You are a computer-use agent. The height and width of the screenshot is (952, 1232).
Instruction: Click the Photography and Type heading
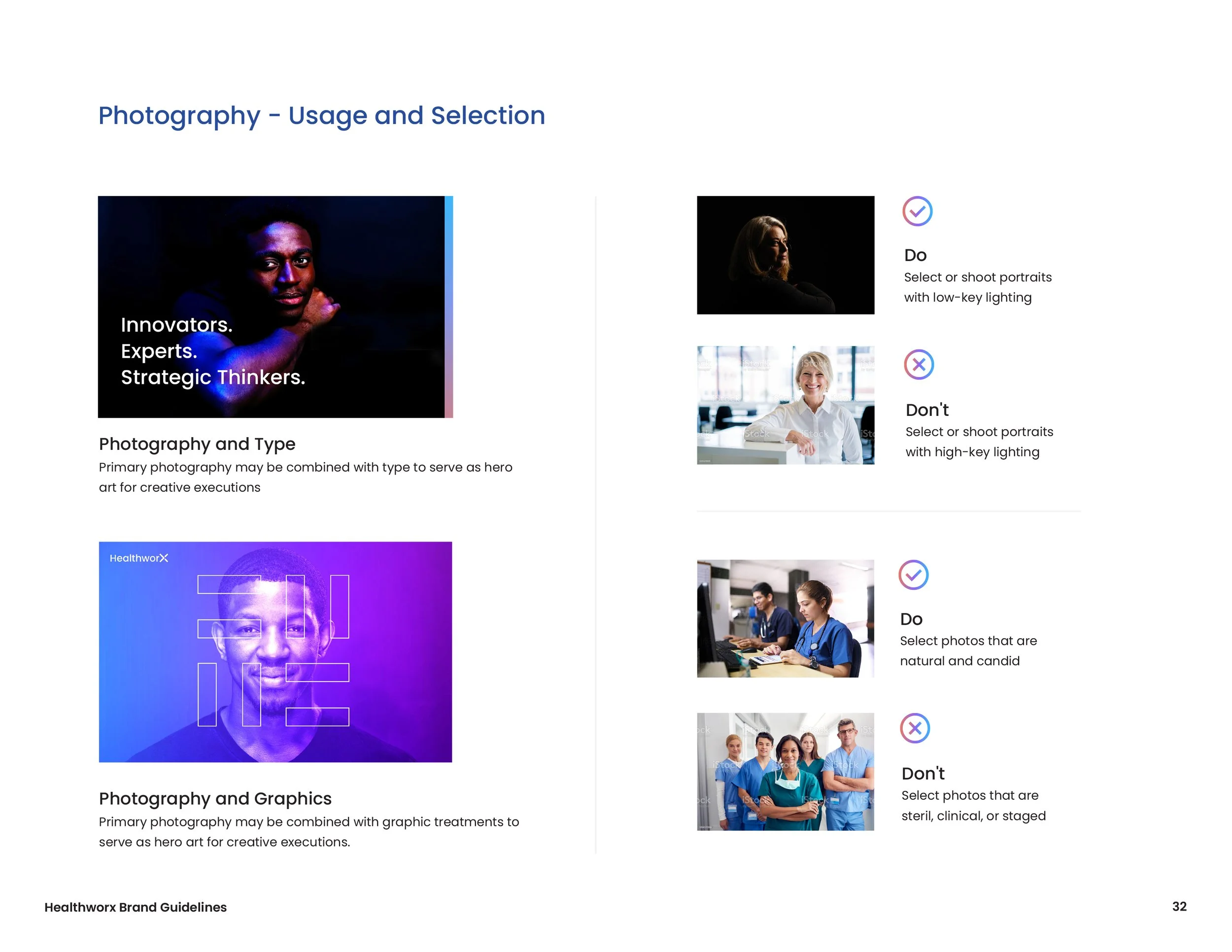(x=197, y=444)
